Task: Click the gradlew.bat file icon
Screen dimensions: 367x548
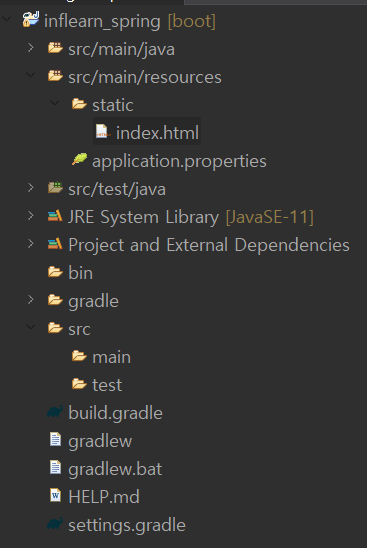Action: tap(55, 468)
